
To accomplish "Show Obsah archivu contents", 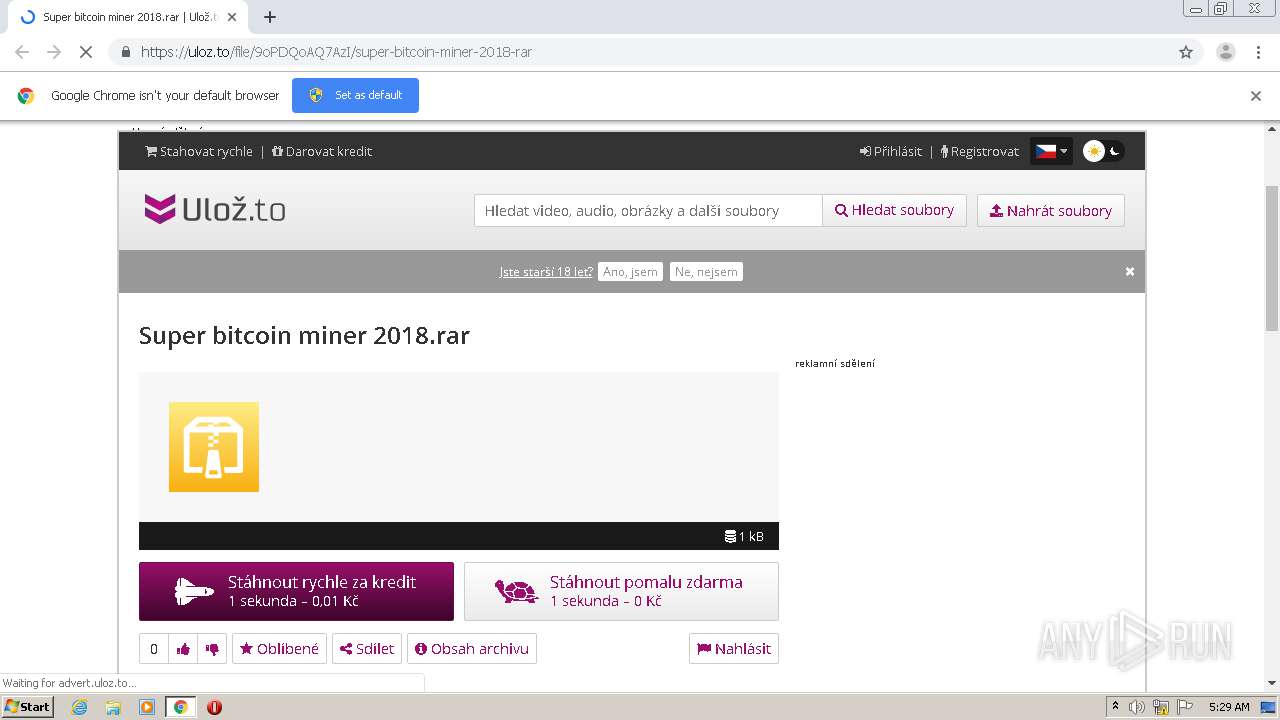I will point(472,649).
